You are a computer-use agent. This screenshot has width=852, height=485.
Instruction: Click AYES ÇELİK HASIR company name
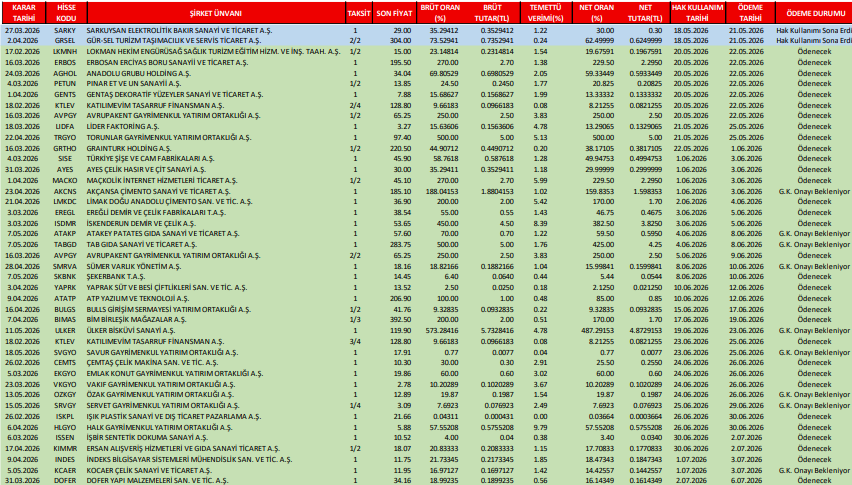pos(146,169)
